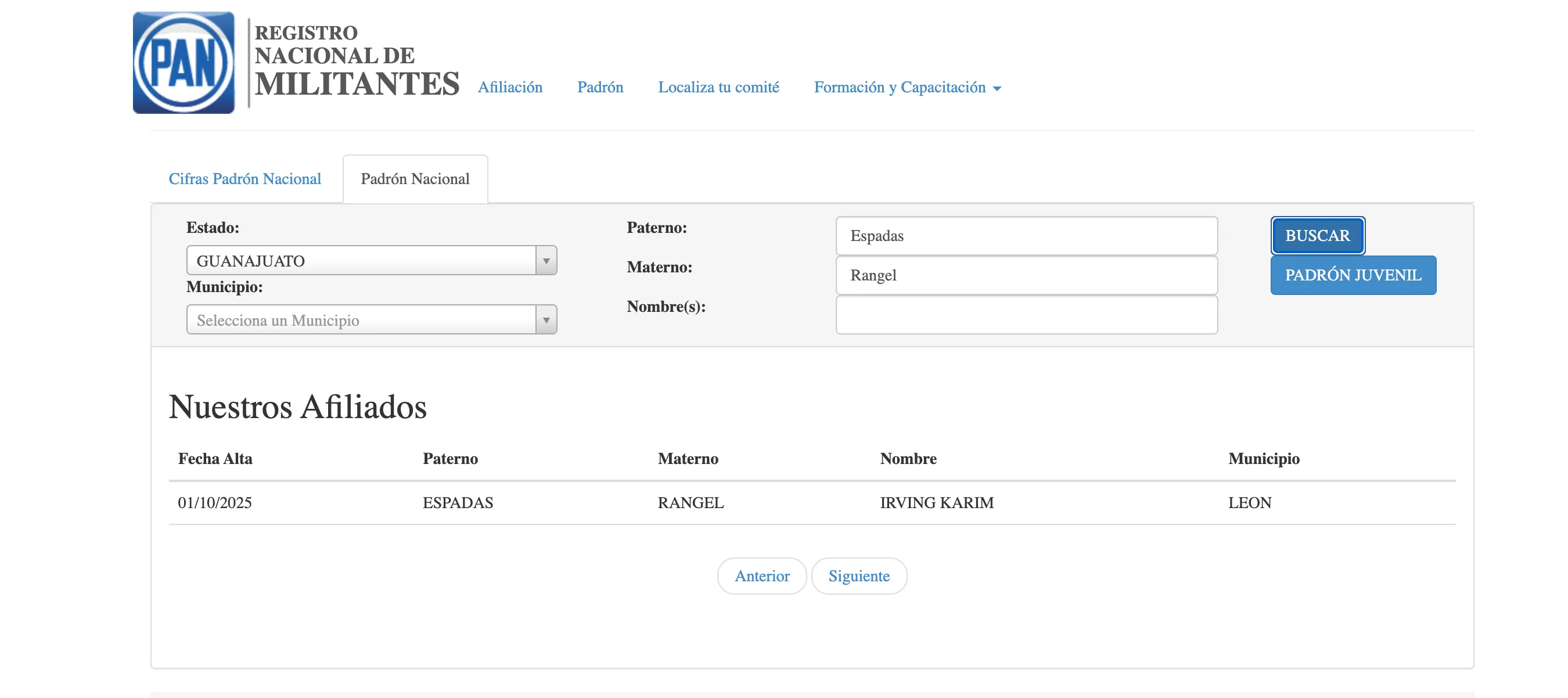Switch to Cifras Padrón Nacional tab
Viewport: 1568px width, 698px height.
(x=244, y=179)
